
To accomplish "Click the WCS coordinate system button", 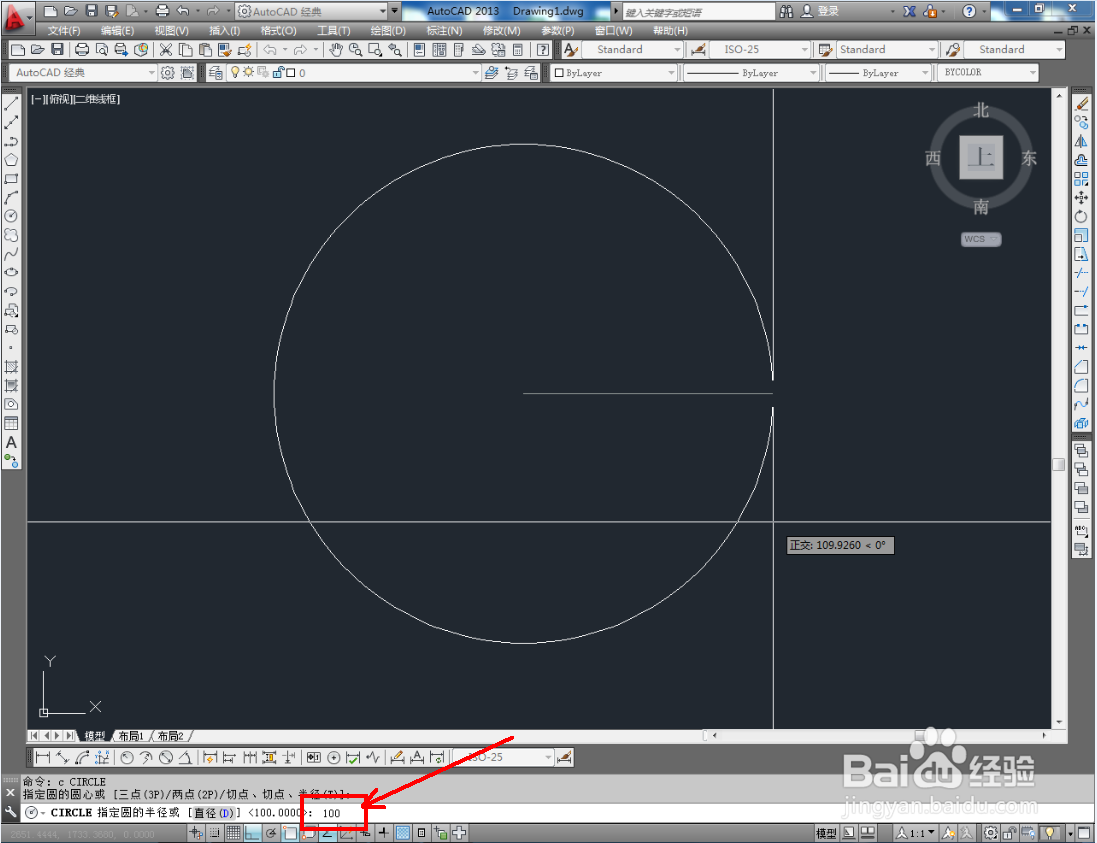I will point(980,239).
